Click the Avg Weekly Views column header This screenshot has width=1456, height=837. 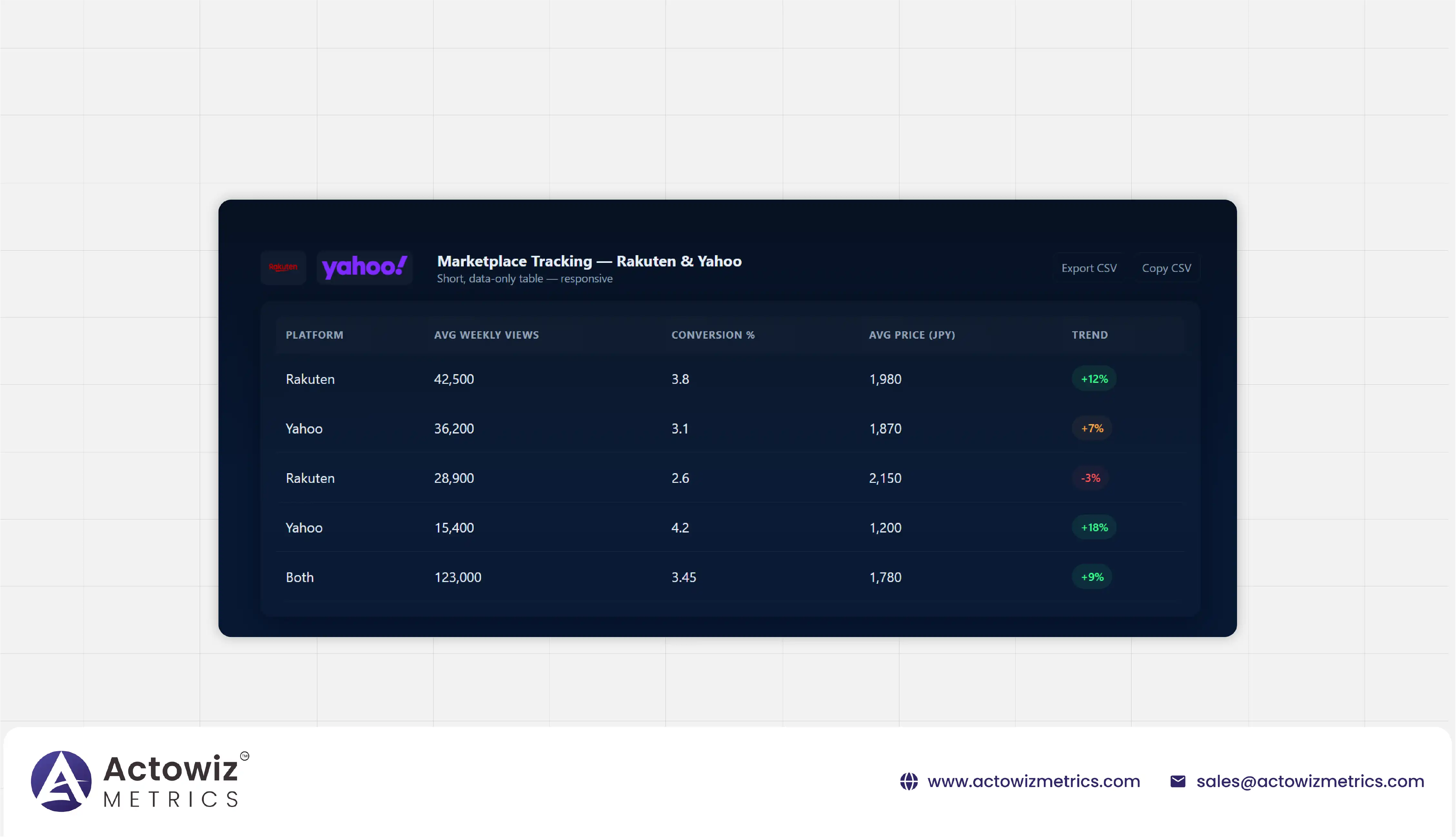point(486,335)
